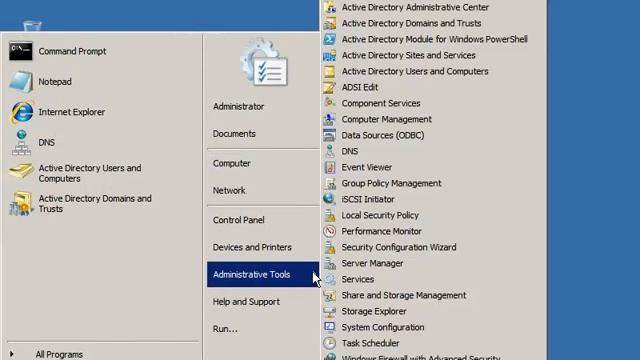The height and width of the screenshot is (360, 640).
Task: Click Active Directory Module for Windows PowerShell icon
Action: point(329,39)
